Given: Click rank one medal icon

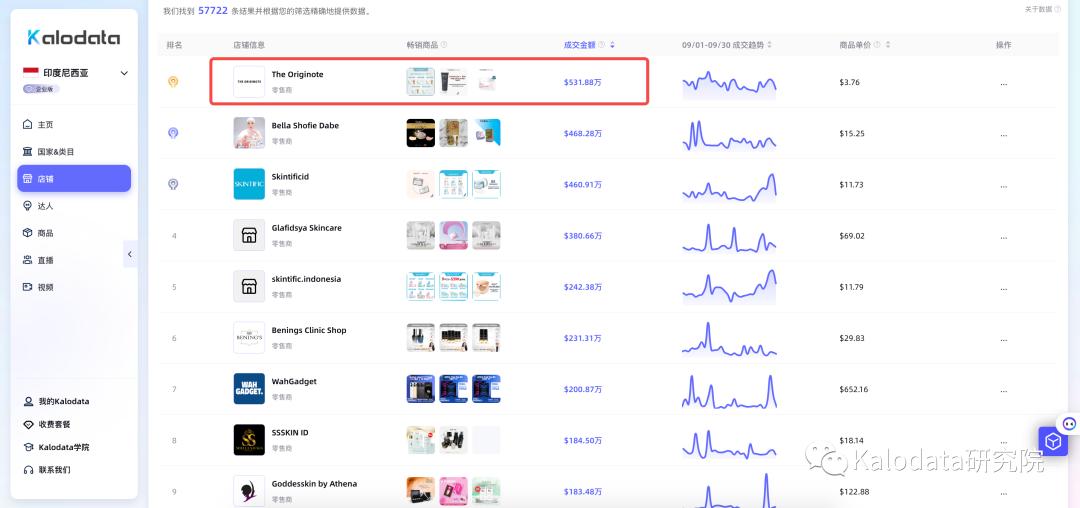Looking at the screenshot, I should pyautogui.click(x=174, y=82).
